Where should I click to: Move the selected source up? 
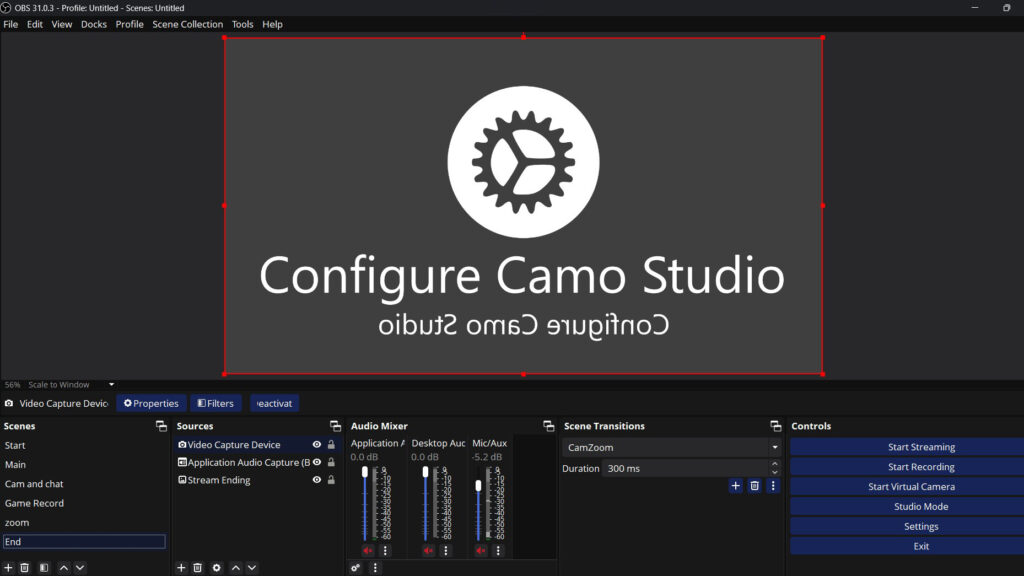[x=236, y=568]
